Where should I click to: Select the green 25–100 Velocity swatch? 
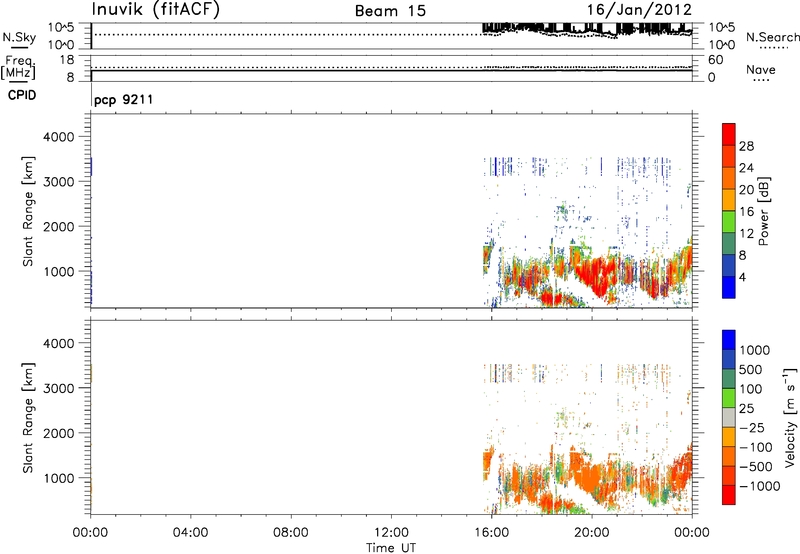coord(729,398)
